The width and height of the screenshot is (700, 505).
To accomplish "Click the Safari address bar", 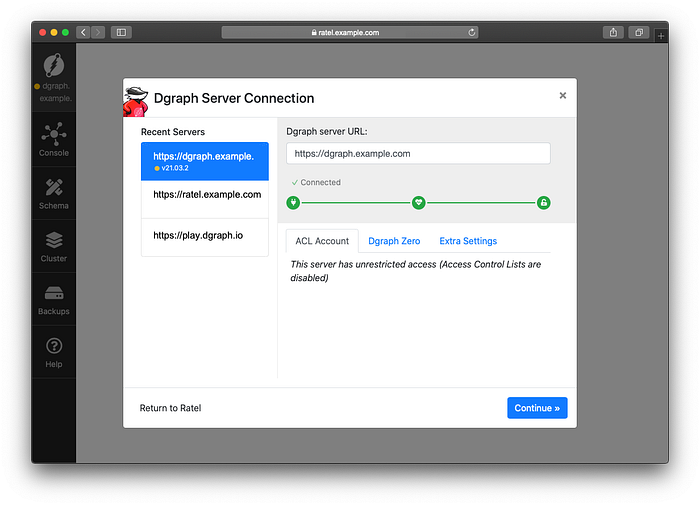I will [350, 32].
